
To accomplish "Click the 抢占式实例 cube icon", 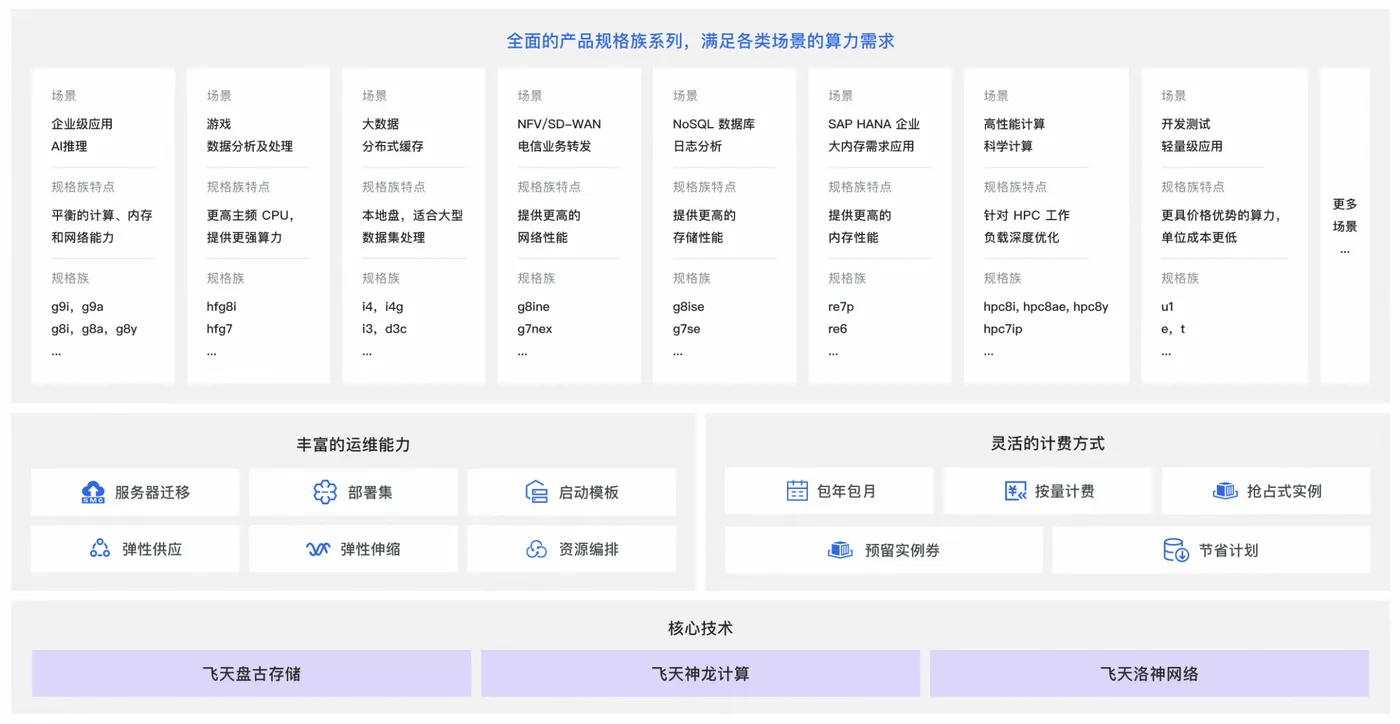I will click(1225, 491).
